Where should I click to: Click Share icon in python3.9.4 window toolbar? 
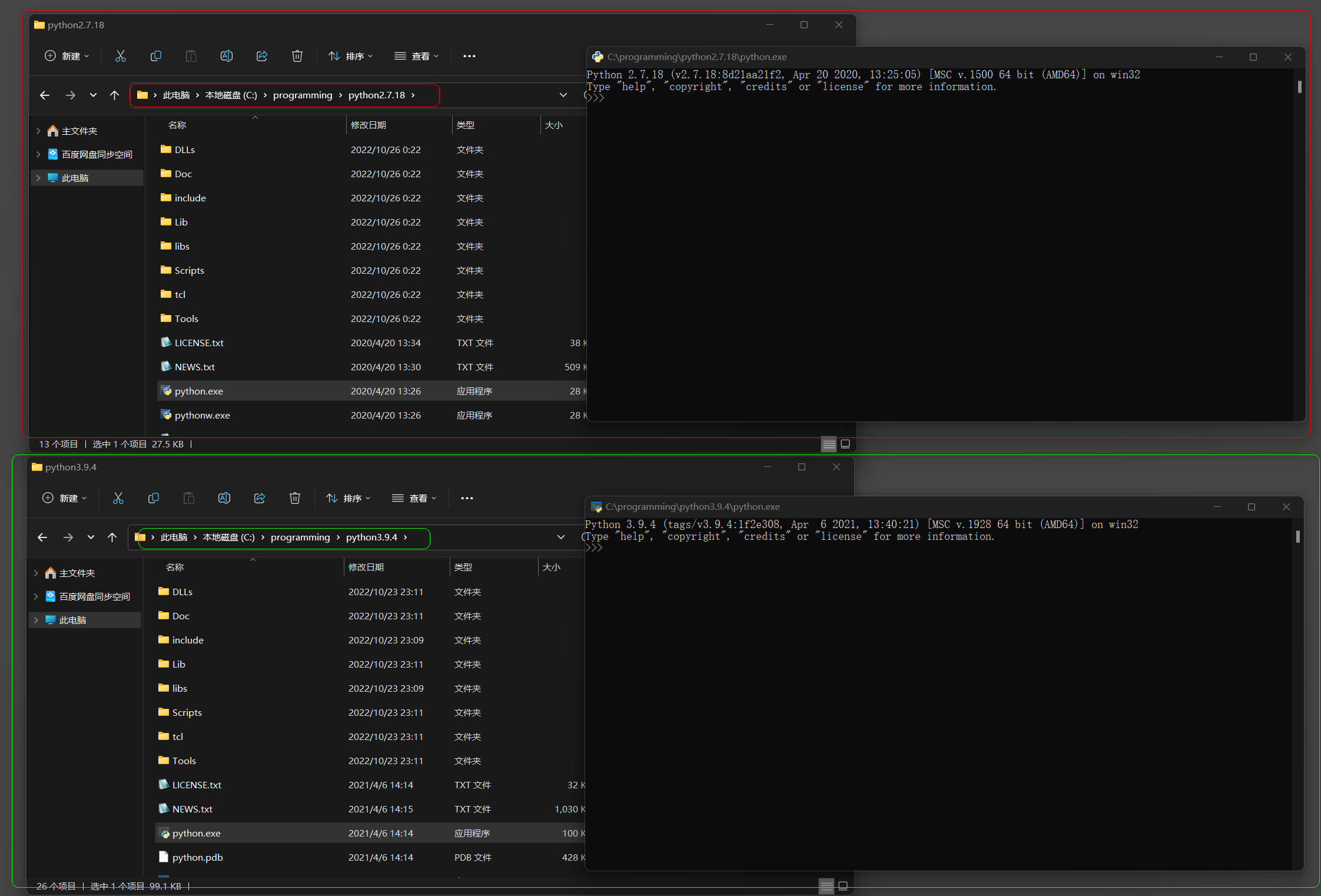pyautogui.click(x=260, y=498)
